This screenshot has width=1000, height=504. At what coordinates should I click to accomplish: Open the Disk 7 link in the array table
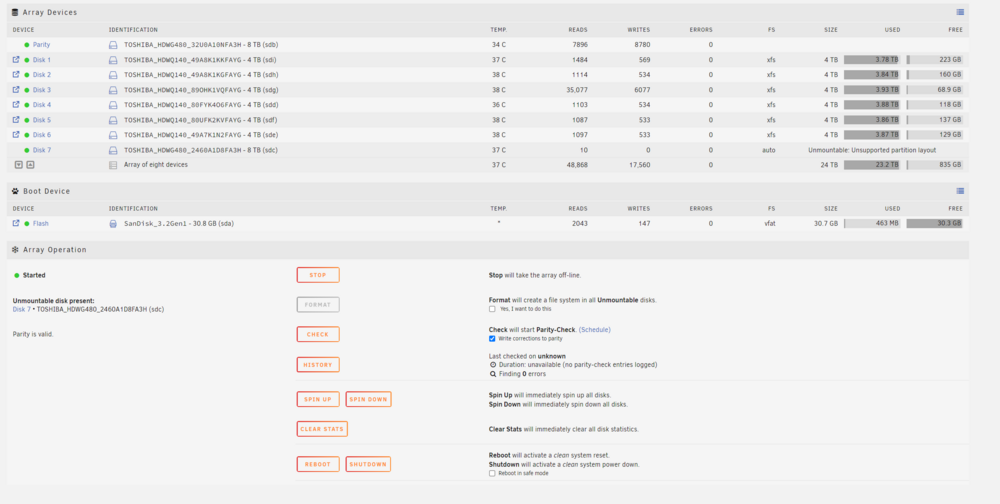point(42,150)
